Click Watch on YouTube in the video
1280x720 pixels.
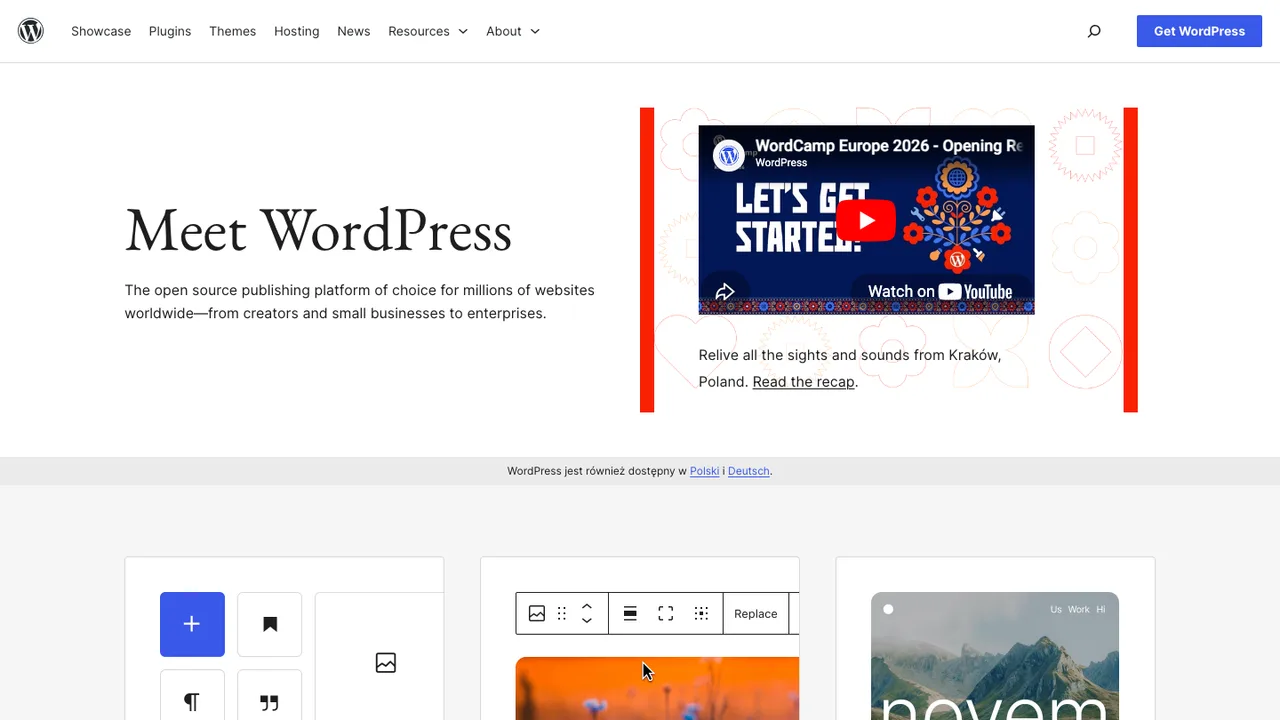tap(940, 291)
